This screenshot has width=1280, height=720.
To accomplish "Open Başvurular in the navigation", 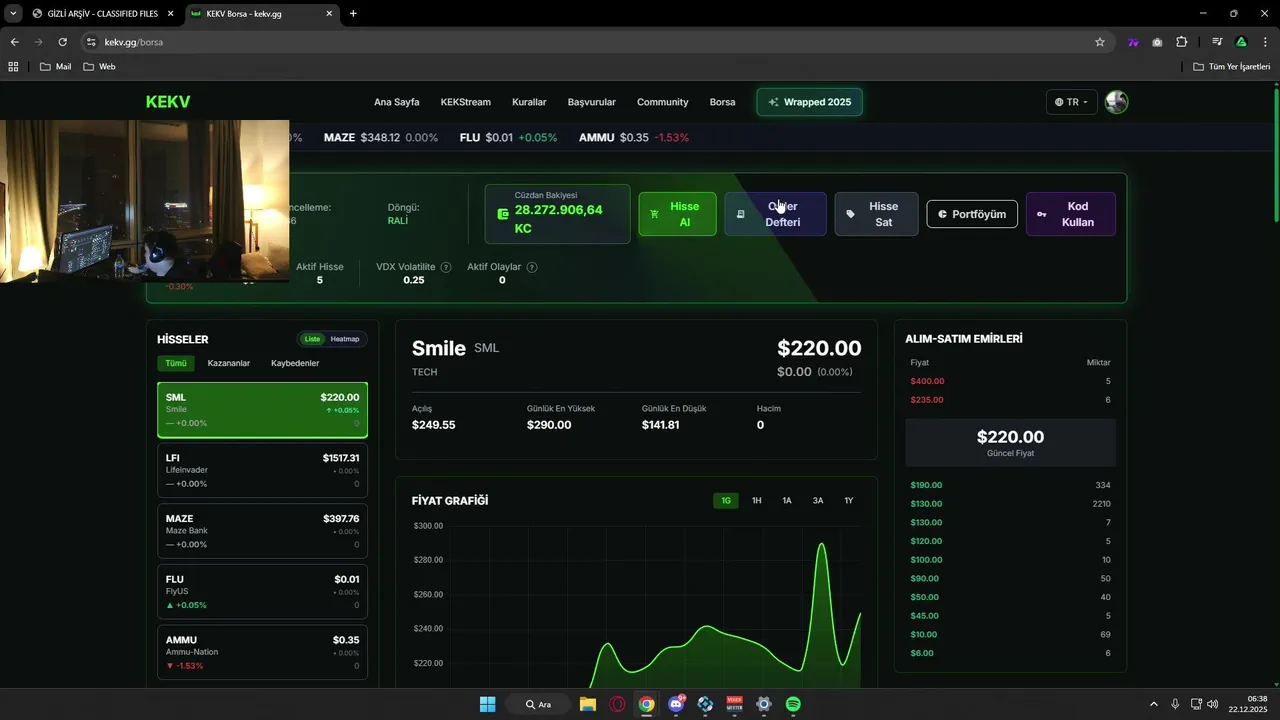I will click(592, 102).
